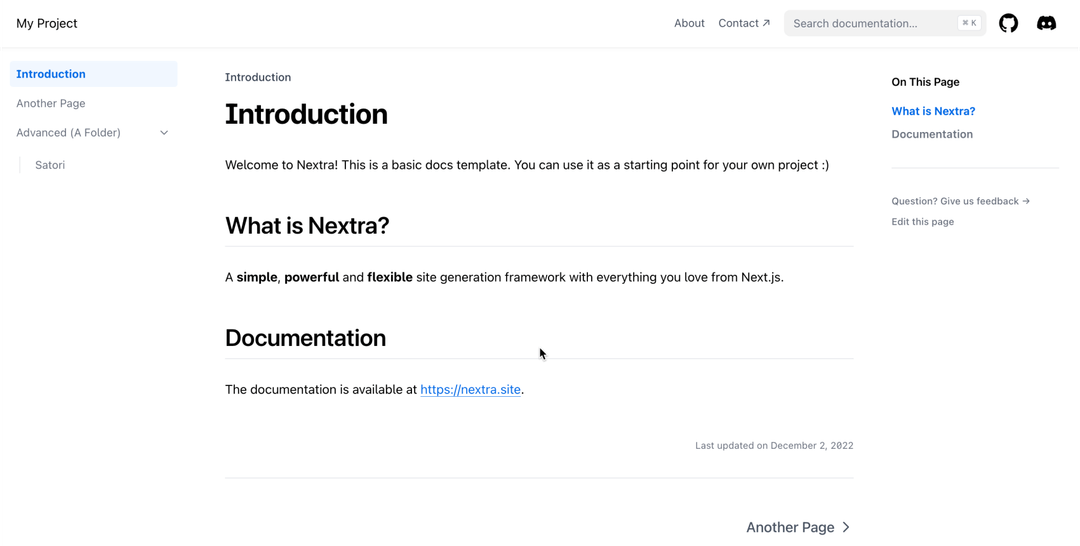Screen dimensions: 1080x546
Task: Select Introduction in the sidebar
Action: click(51, 74)
